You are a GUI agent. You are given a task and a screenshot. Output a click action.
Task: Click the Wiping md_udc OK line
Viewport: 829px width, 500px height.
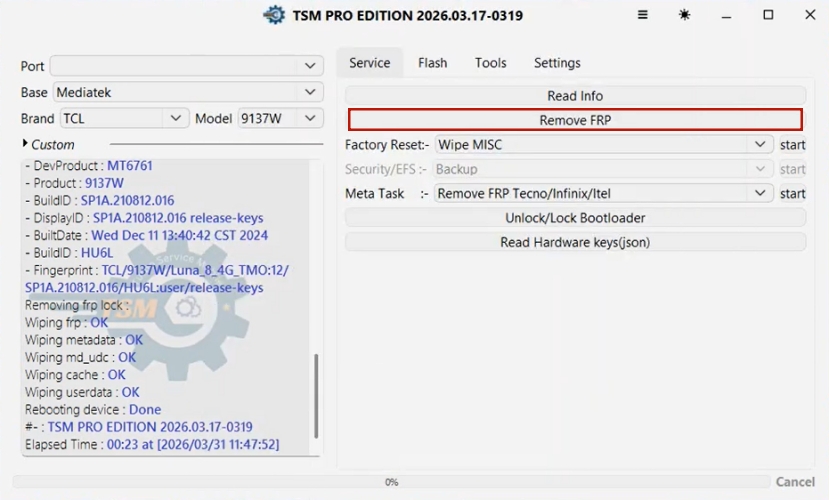coord(81,357)
